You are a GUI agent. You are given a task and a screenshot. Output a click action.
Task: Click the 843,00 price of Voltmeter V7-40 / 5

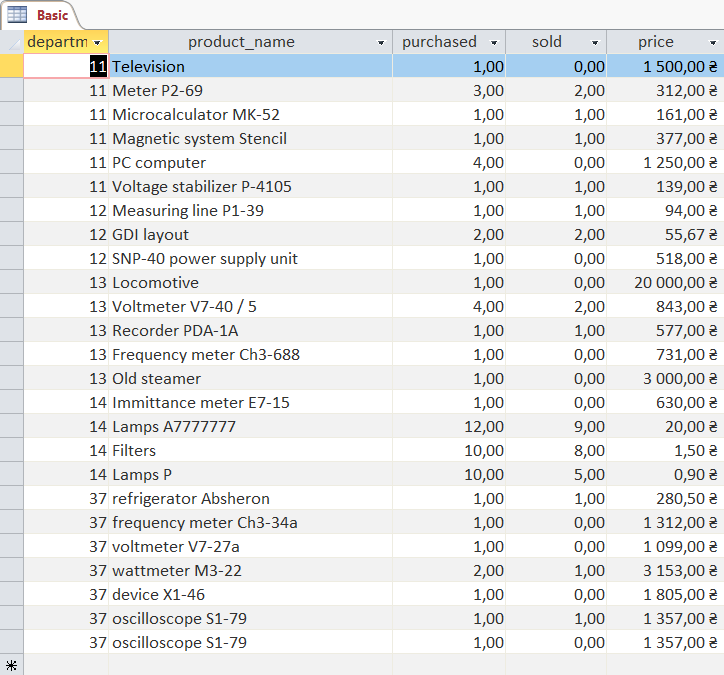coord(665,306)
